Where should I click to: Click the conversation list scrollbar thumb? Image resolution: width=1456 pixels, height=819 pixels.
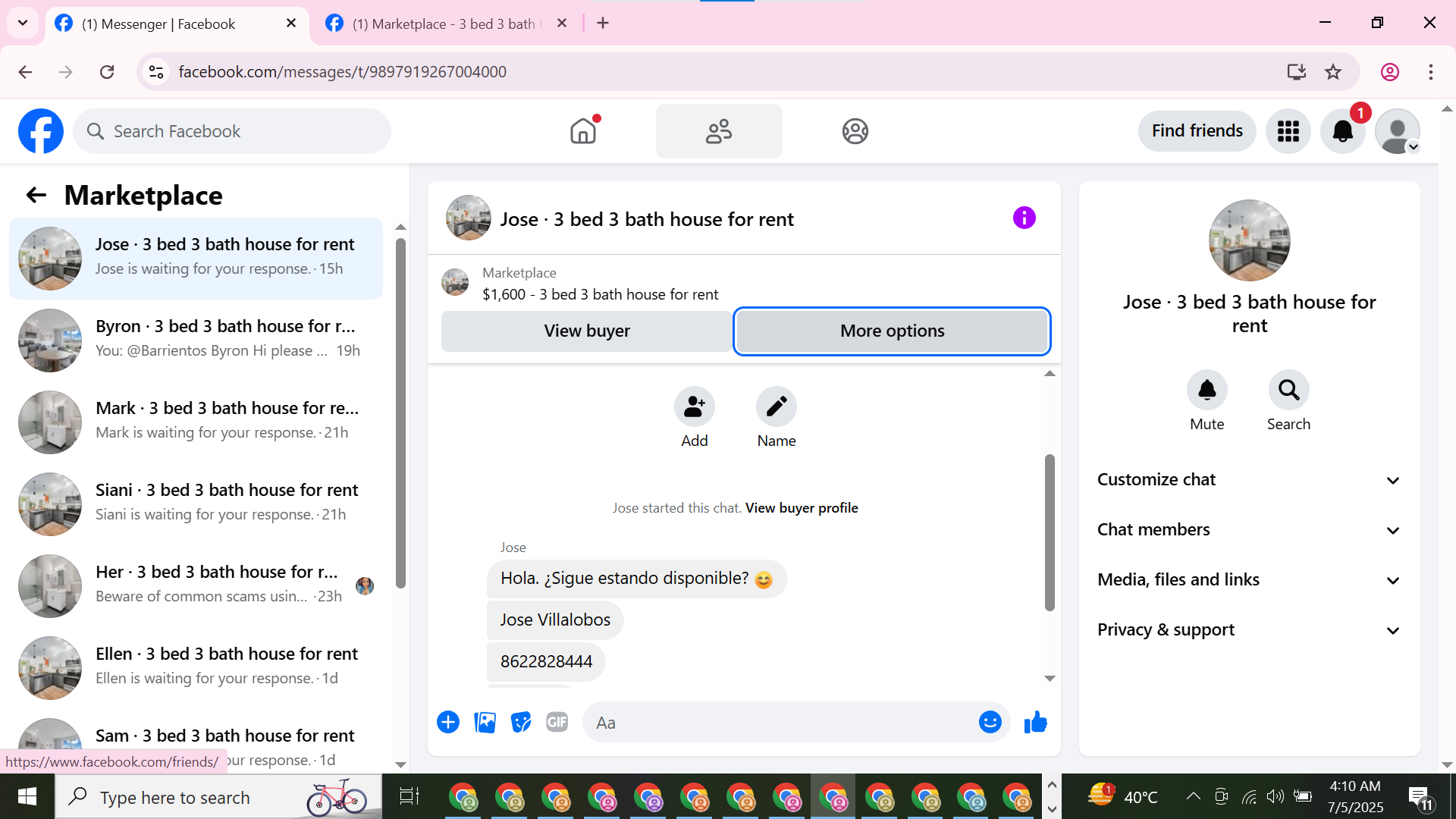coord(400,413)
